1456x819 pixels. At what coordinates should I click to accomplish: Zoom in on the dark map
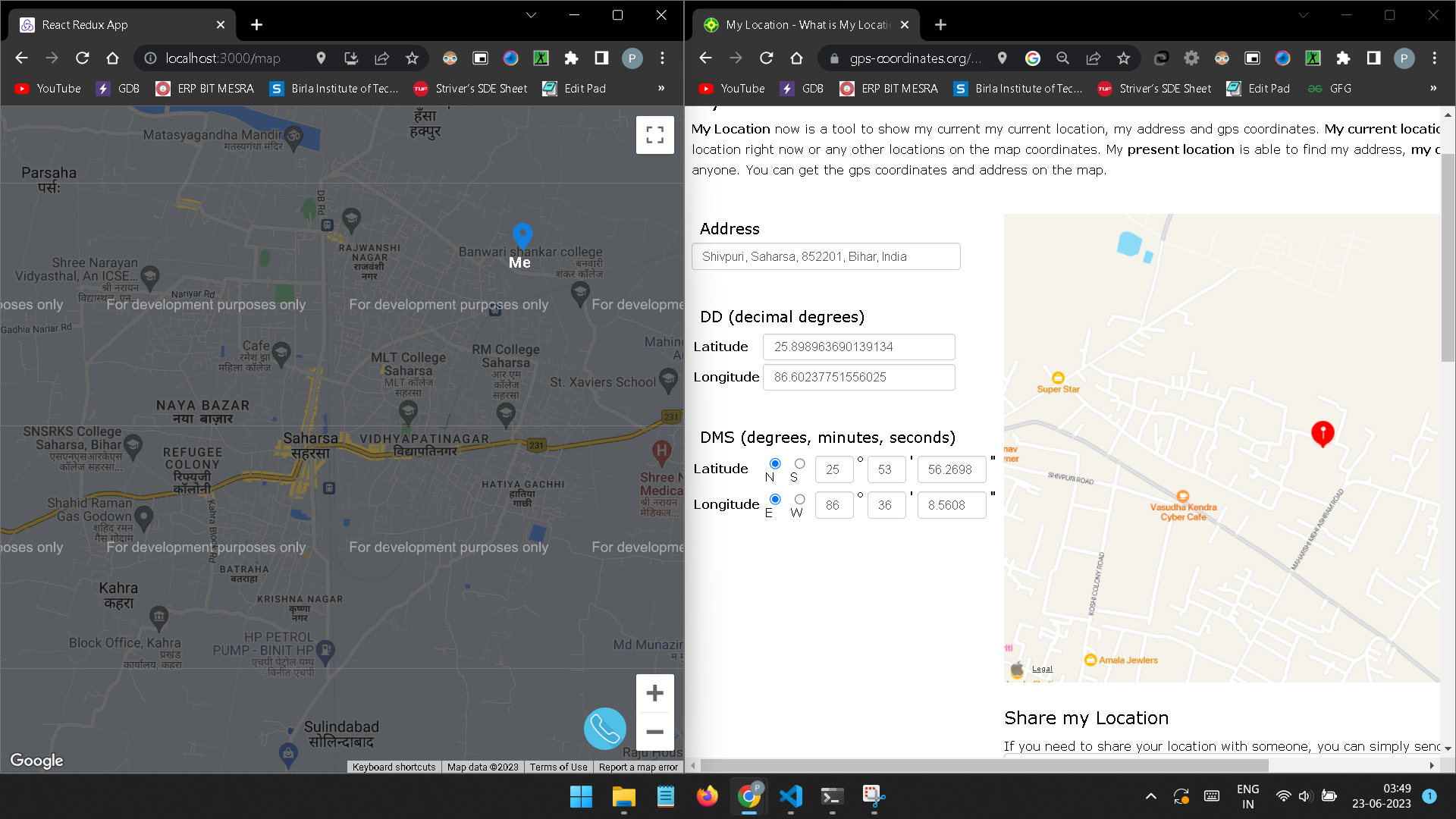coord(654,693)
